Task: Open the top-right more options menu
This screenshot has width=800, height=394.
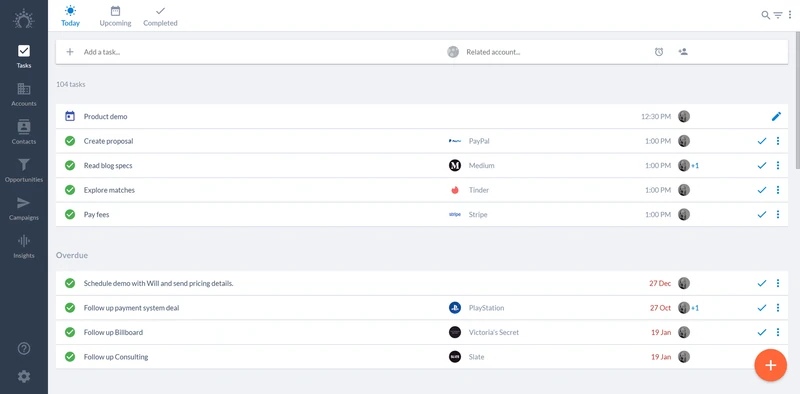Action: pos(790,15)
